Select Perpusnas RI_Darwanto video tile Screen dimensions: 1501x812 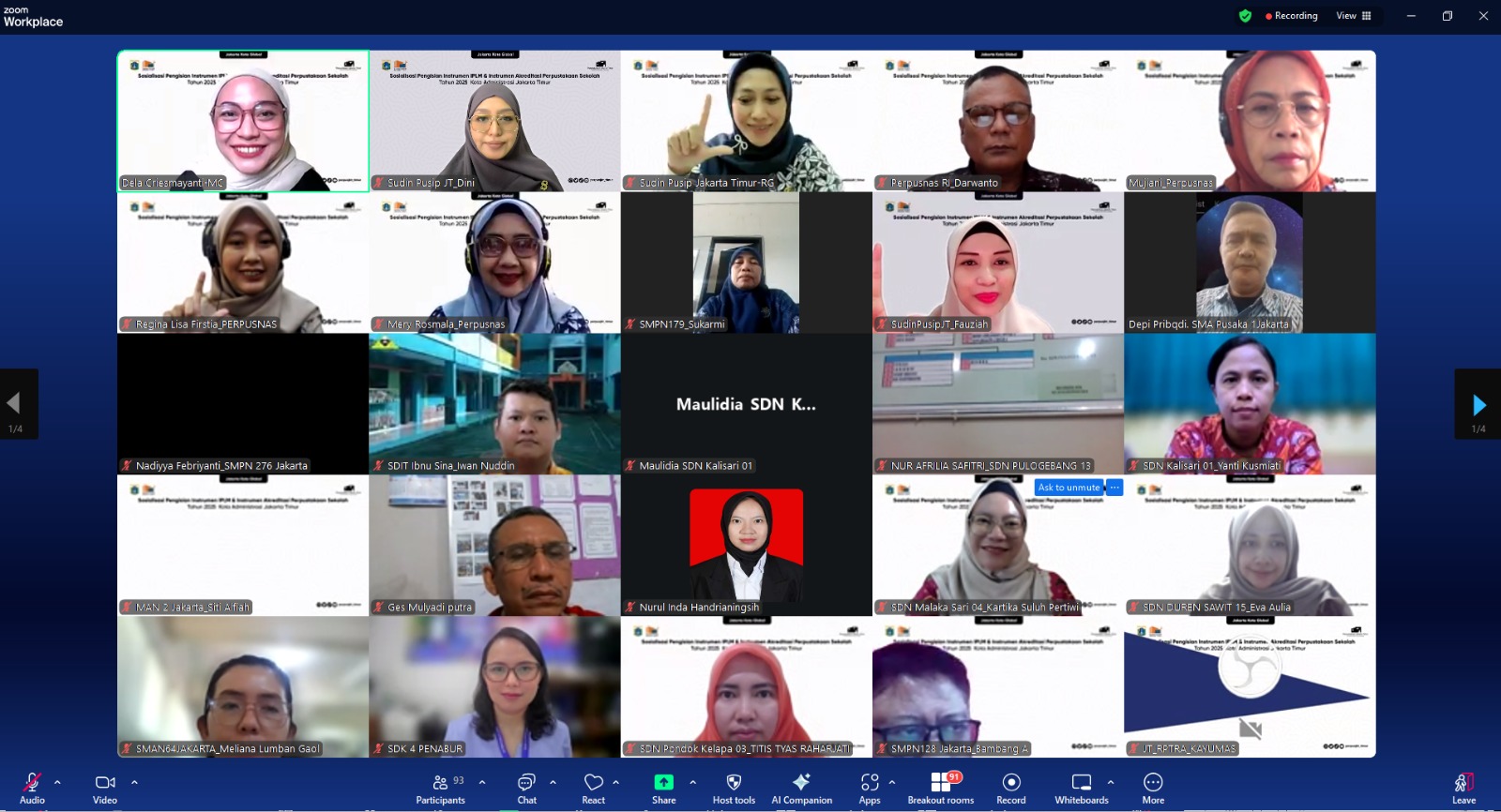point(998,121)
